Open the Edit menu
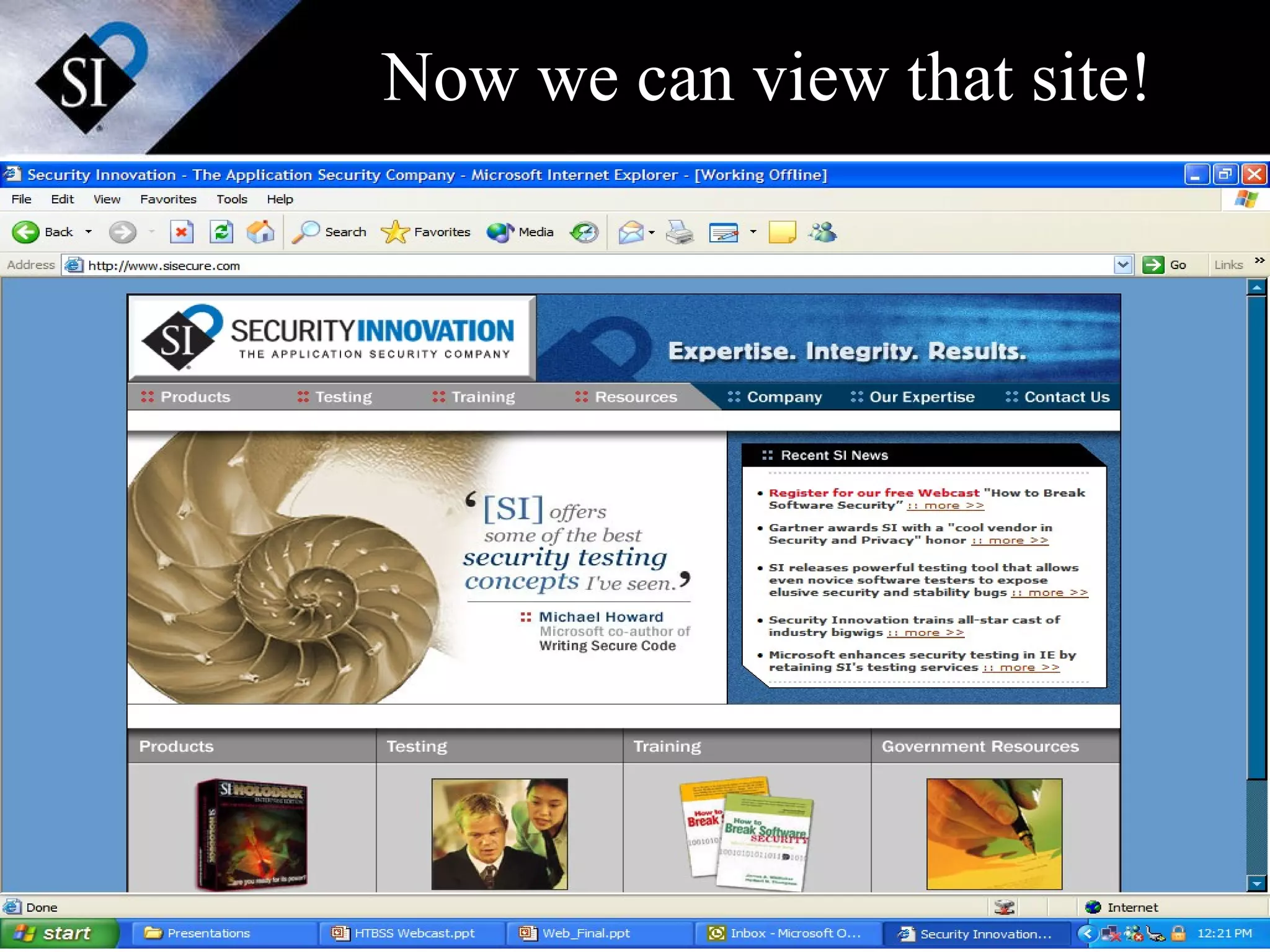The width and height of the screenshot is (1270, 952). coord(62,199)
